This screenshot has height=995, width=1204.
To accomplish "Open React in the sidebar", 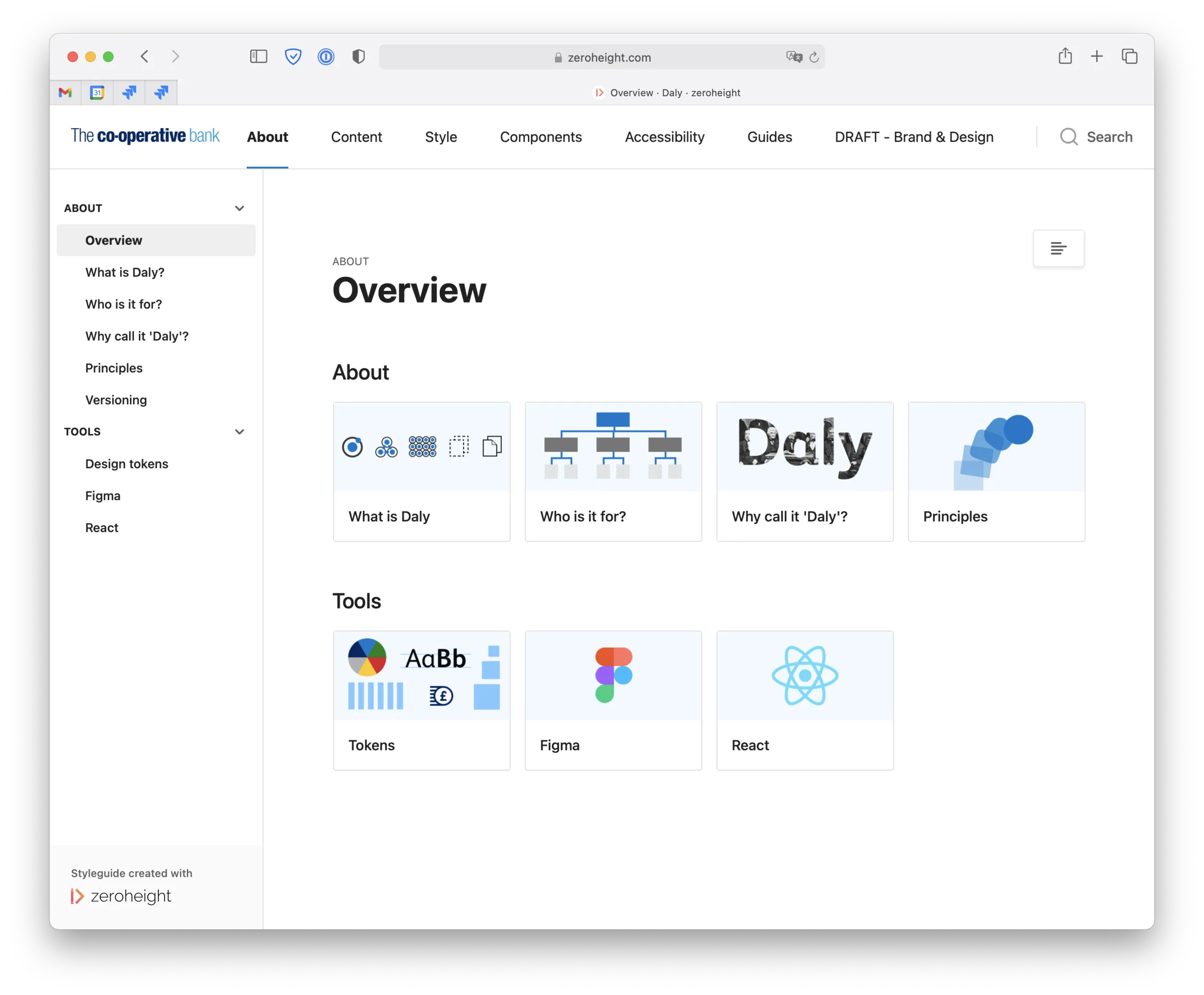I will (102, 528).
